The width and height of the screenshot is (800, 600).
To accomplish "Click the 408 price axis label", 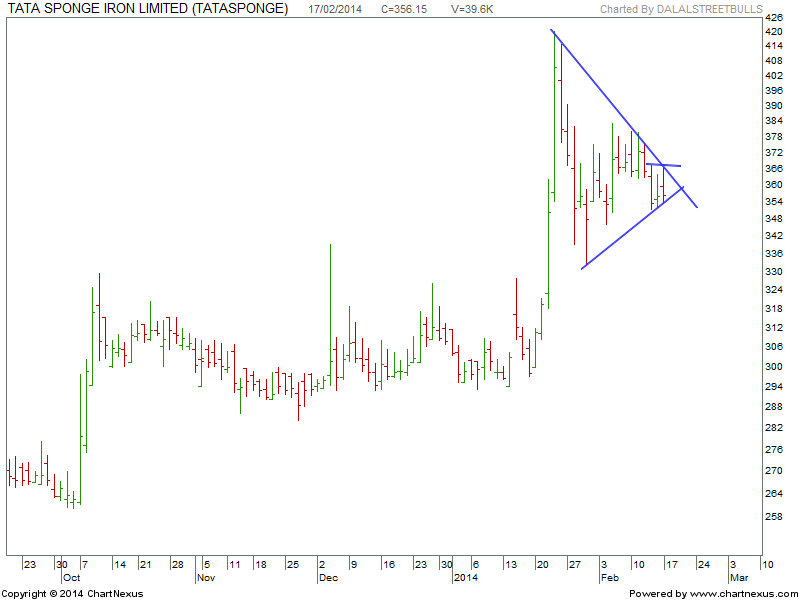I will (x=774, y=61).
